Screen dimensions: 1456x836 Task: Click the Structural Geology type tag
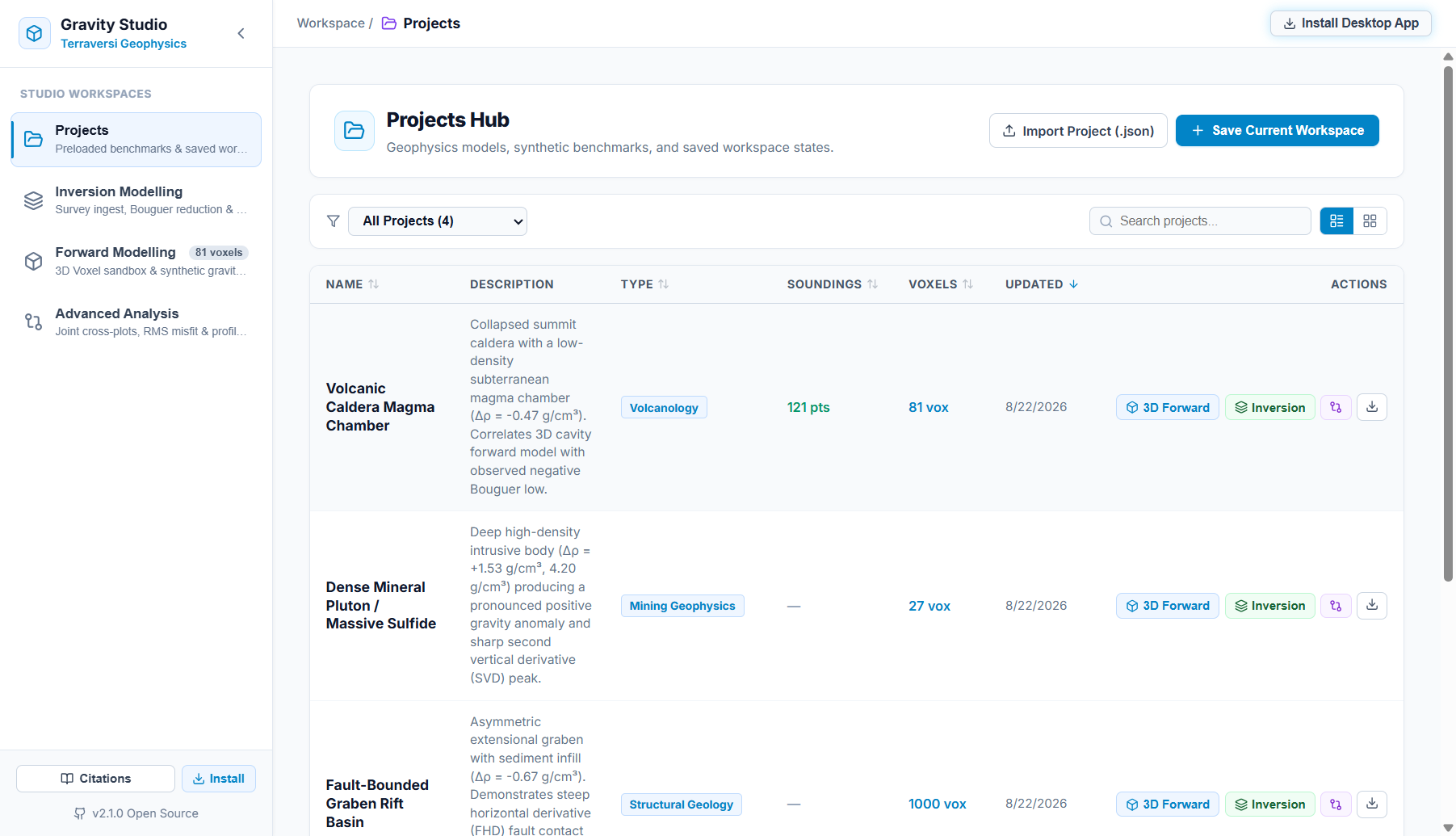click(x=682, y=804)
